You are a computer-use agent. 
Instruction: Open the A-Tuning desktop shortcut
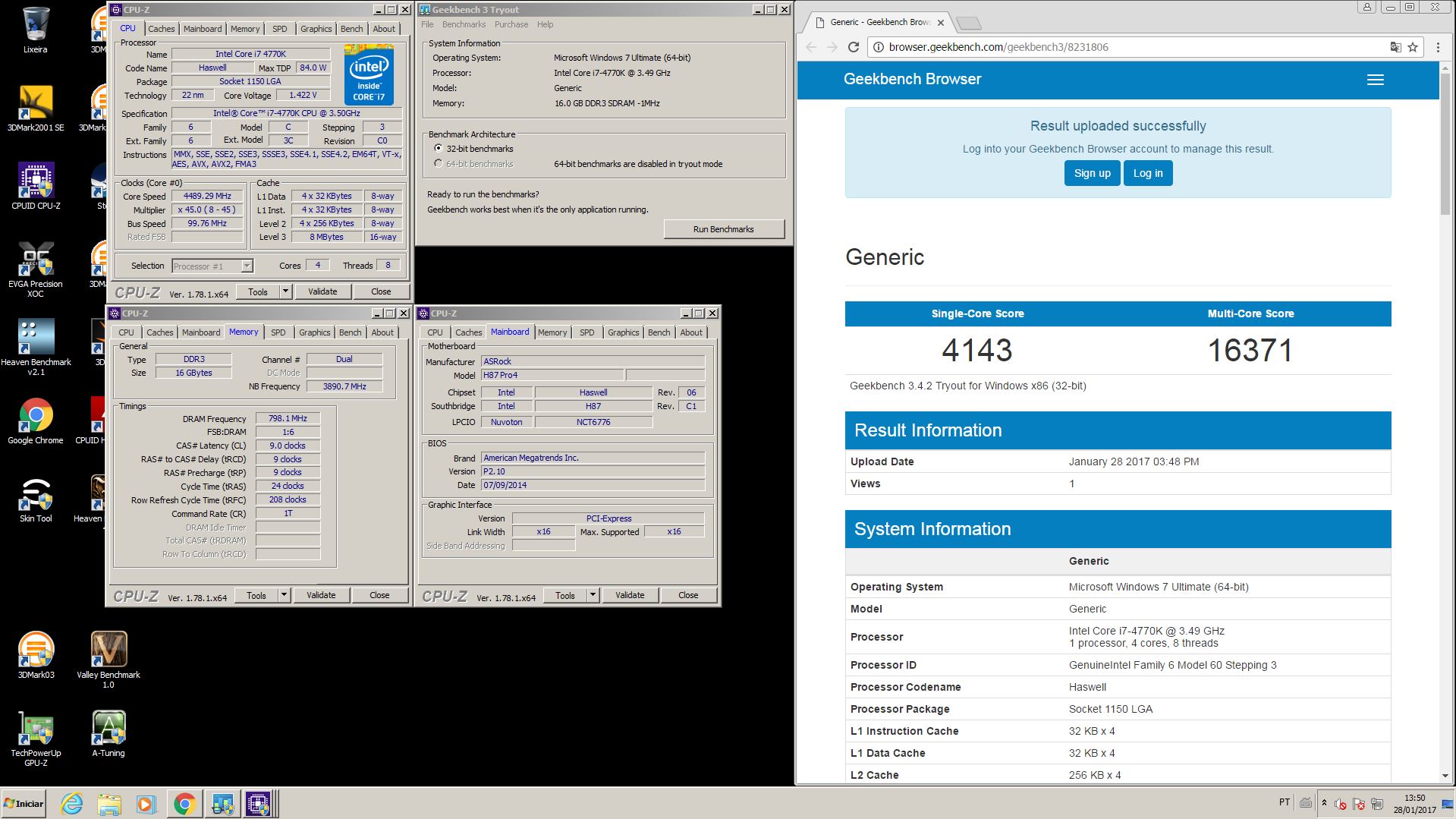pos(108,733)
